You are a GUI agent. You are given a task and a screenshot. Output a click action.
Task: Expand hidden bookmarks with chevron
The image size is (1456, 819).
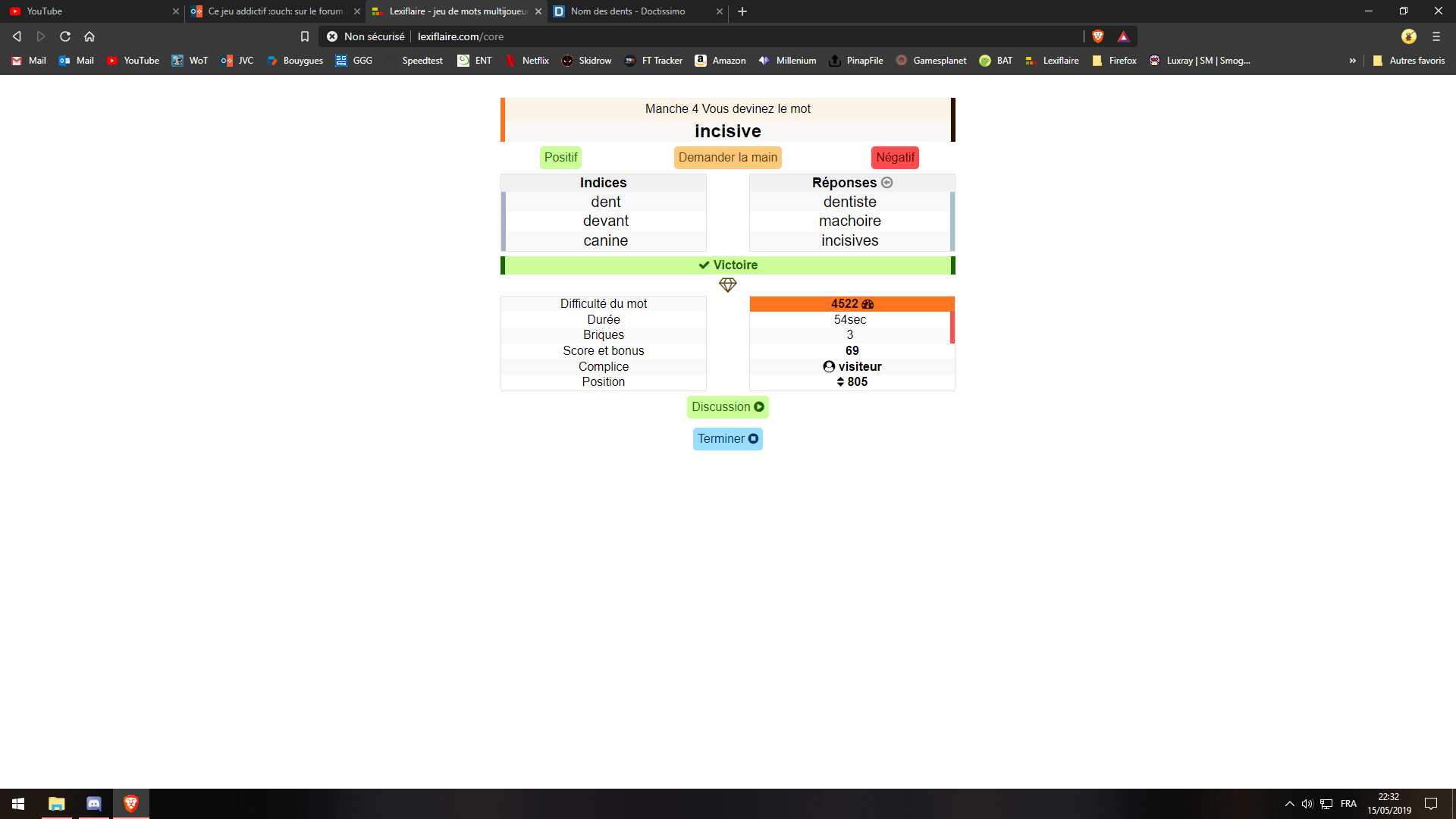point(1352,61)
